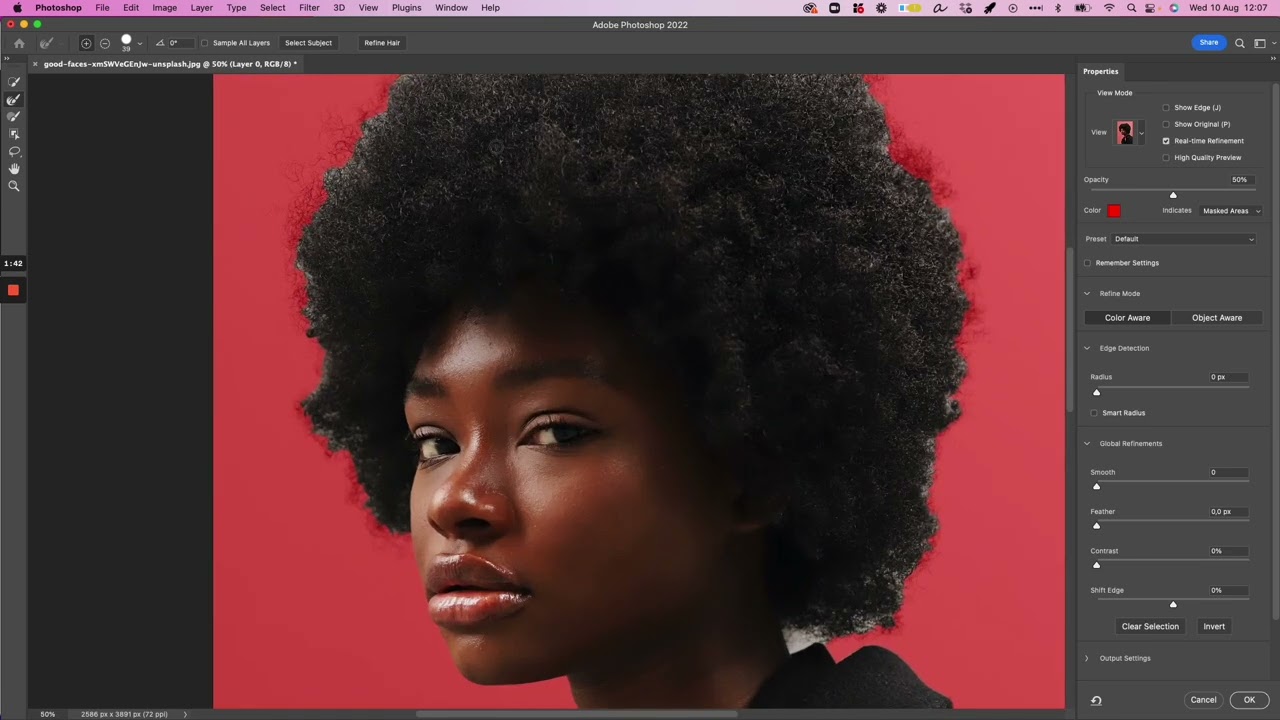Viewport: 1280px width, 720px height.
Task: Enable Show Original (P) checkbox
Action: [1166, 124]
